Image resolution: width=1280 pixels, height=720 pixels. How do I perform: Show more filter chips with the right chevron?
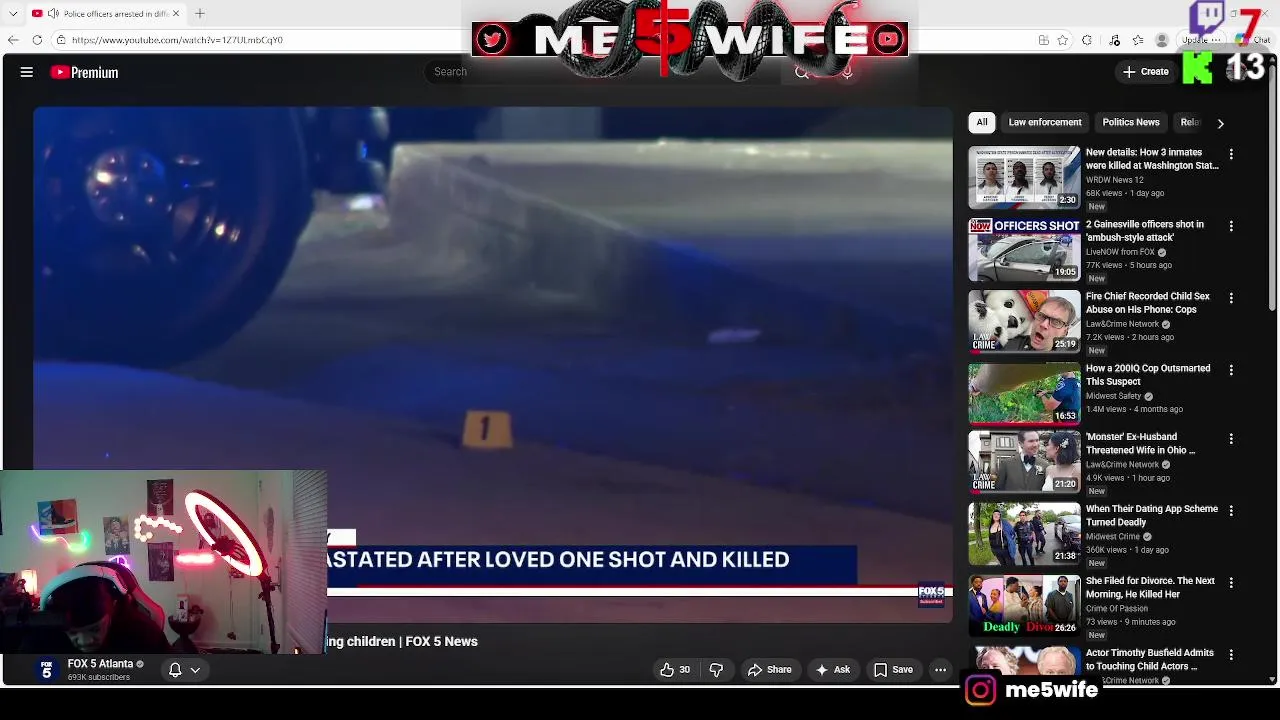[x=1220, y=123]
